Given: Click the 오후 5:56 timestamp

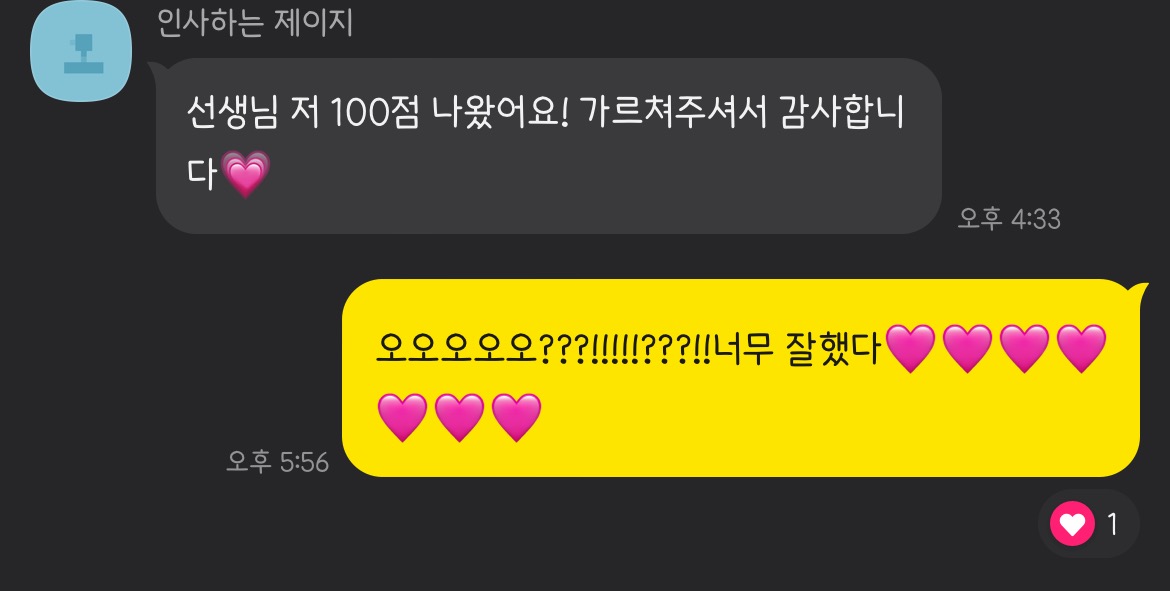Looking at the screenshot, I should [278, 462].
